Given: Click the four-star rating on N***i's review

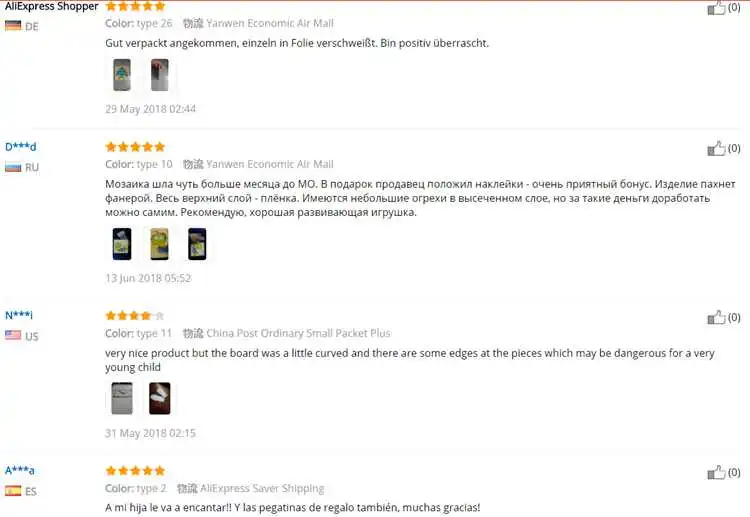Looking at the screenshot, I should pos(135,316).
